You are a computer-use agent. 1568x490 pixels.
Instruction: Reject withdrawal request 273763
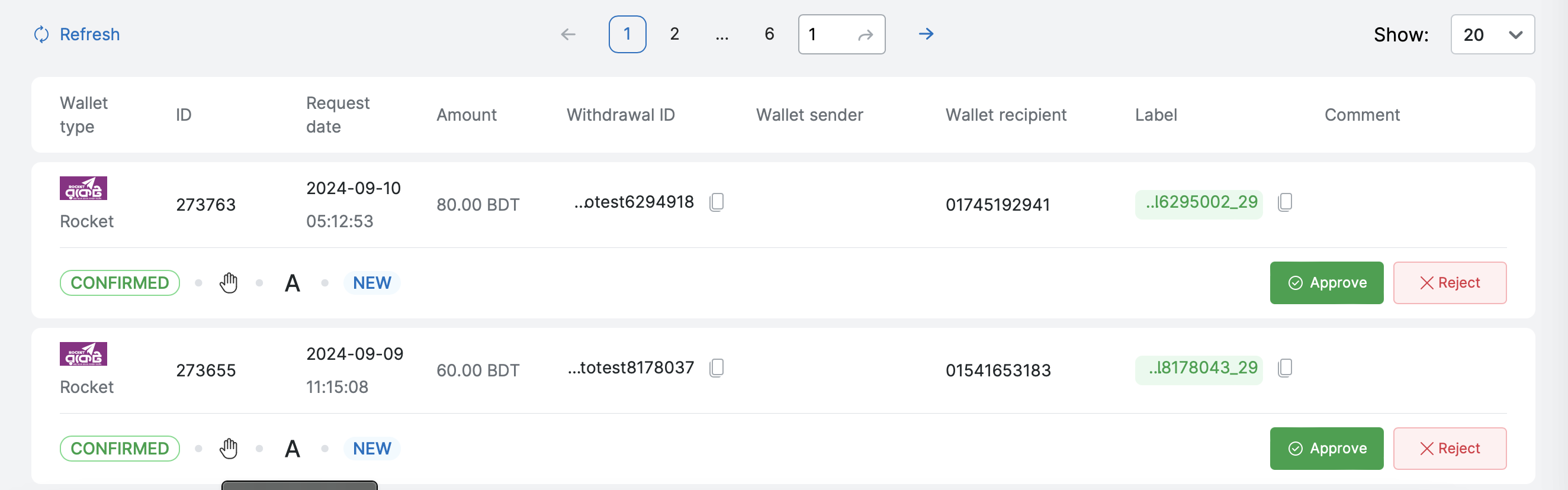pyautogui.click(x=1449, y=283)
